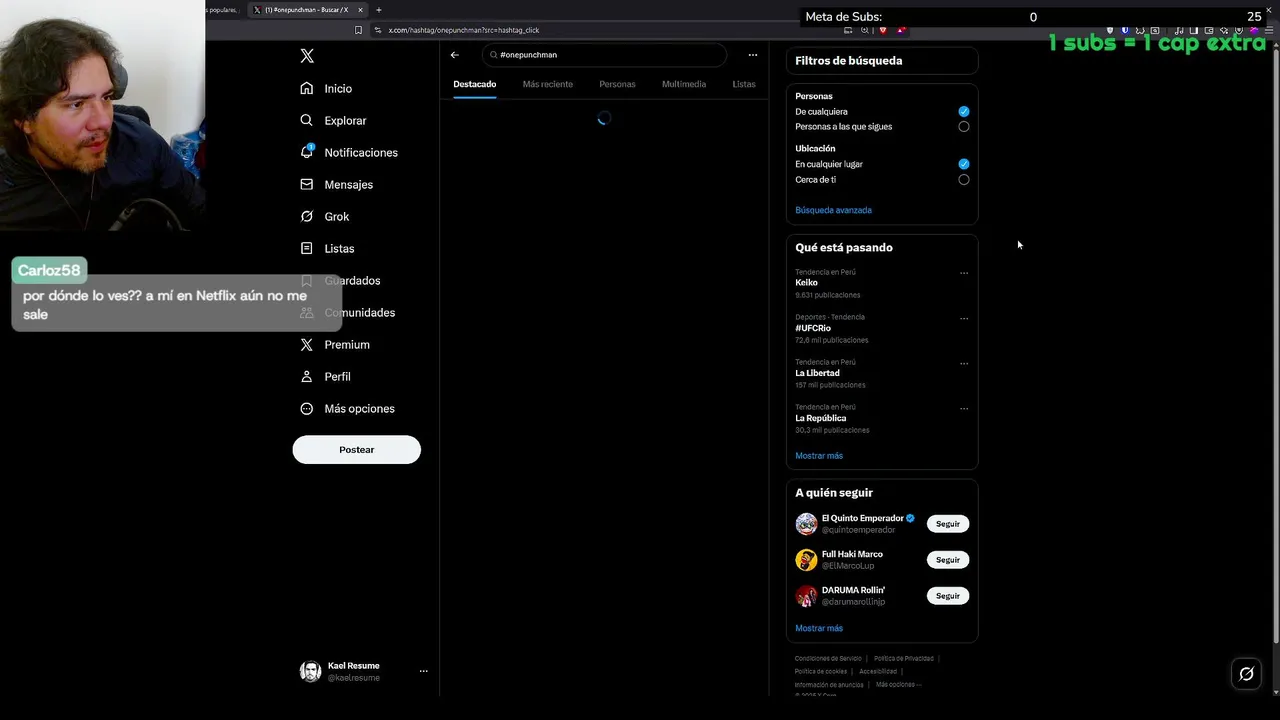This screenshot has height=720, width=1280.
Task: Click back arrow beside search box
Action: (x=455, y=55)
